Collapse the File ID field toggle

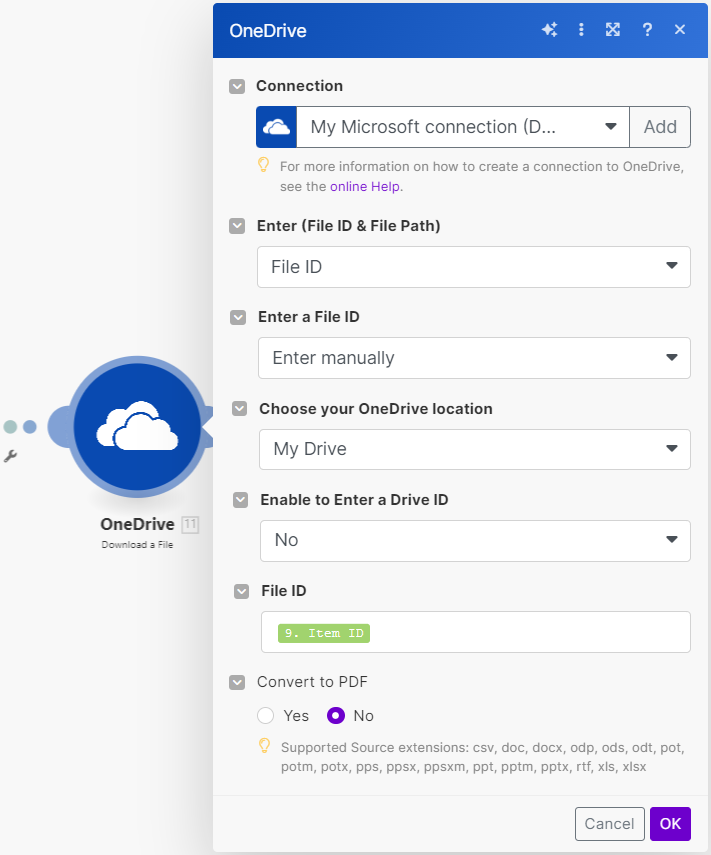(x=242, y=591)
